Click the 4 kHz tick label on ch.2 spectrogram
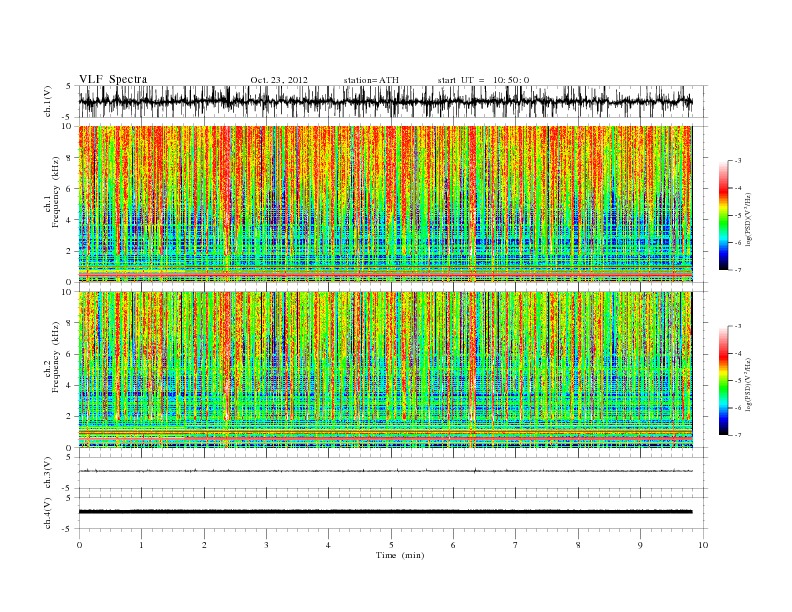Screen dimensions: 792x612 click(69, 385)
